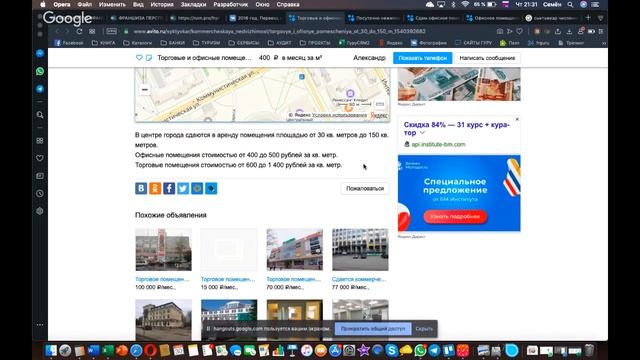Click 'Узнать подробнее' button in ad
The width and height of the screenshot is (640, 360).
click(x=455, y=216)
